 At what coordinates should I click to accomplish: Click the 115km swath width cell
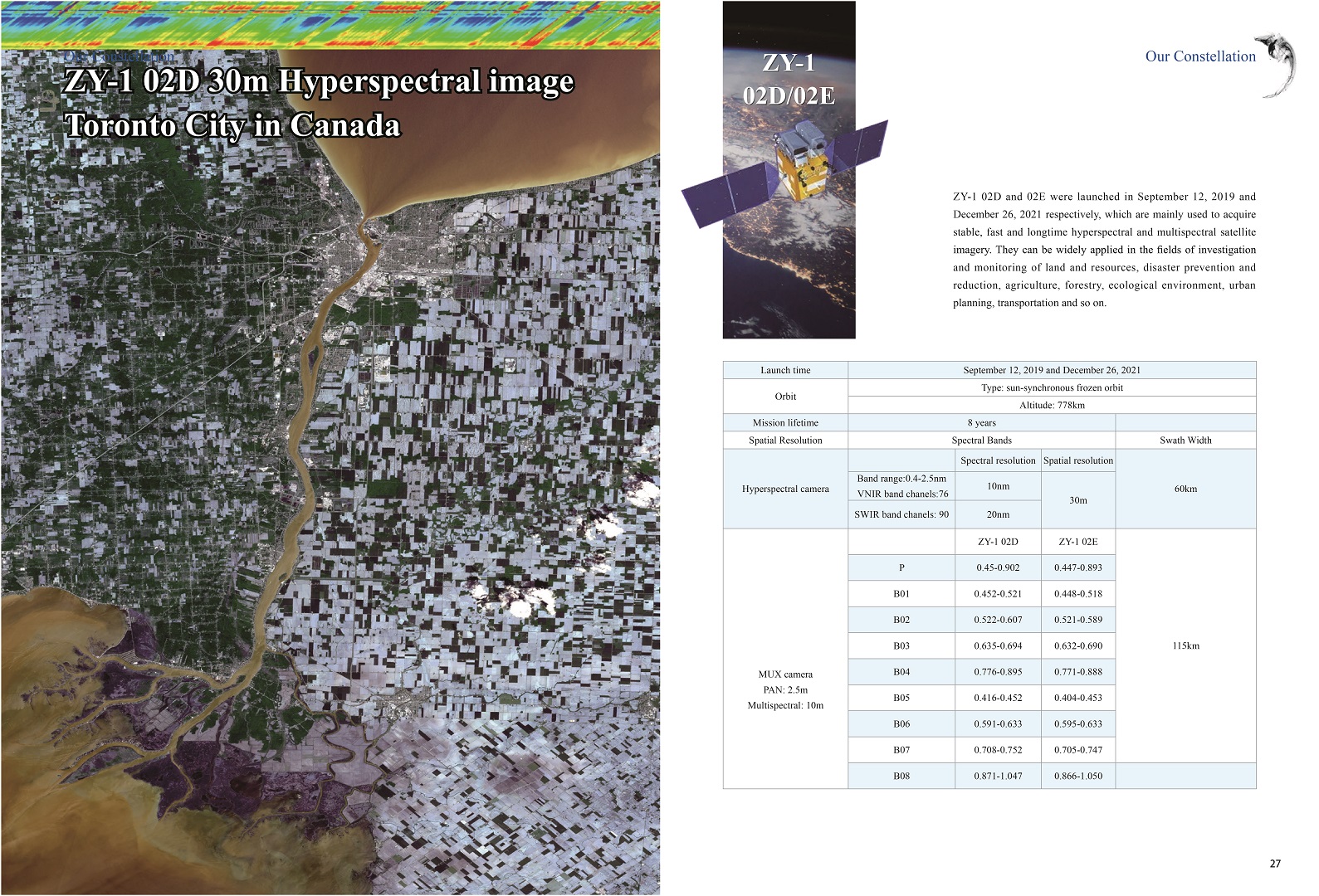coord(1185,645)
